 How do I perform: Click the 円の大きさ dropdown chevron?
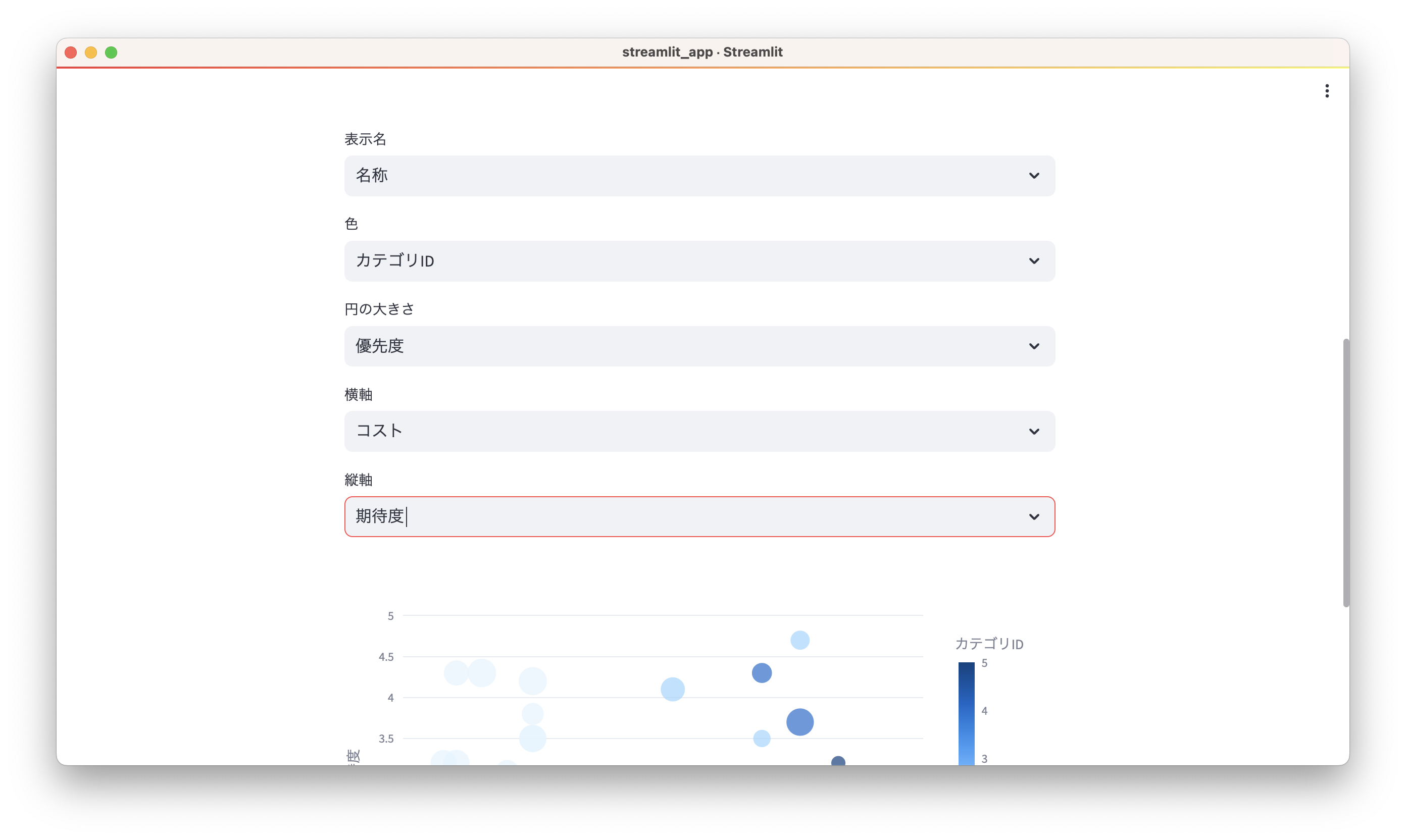point(1034,346)
